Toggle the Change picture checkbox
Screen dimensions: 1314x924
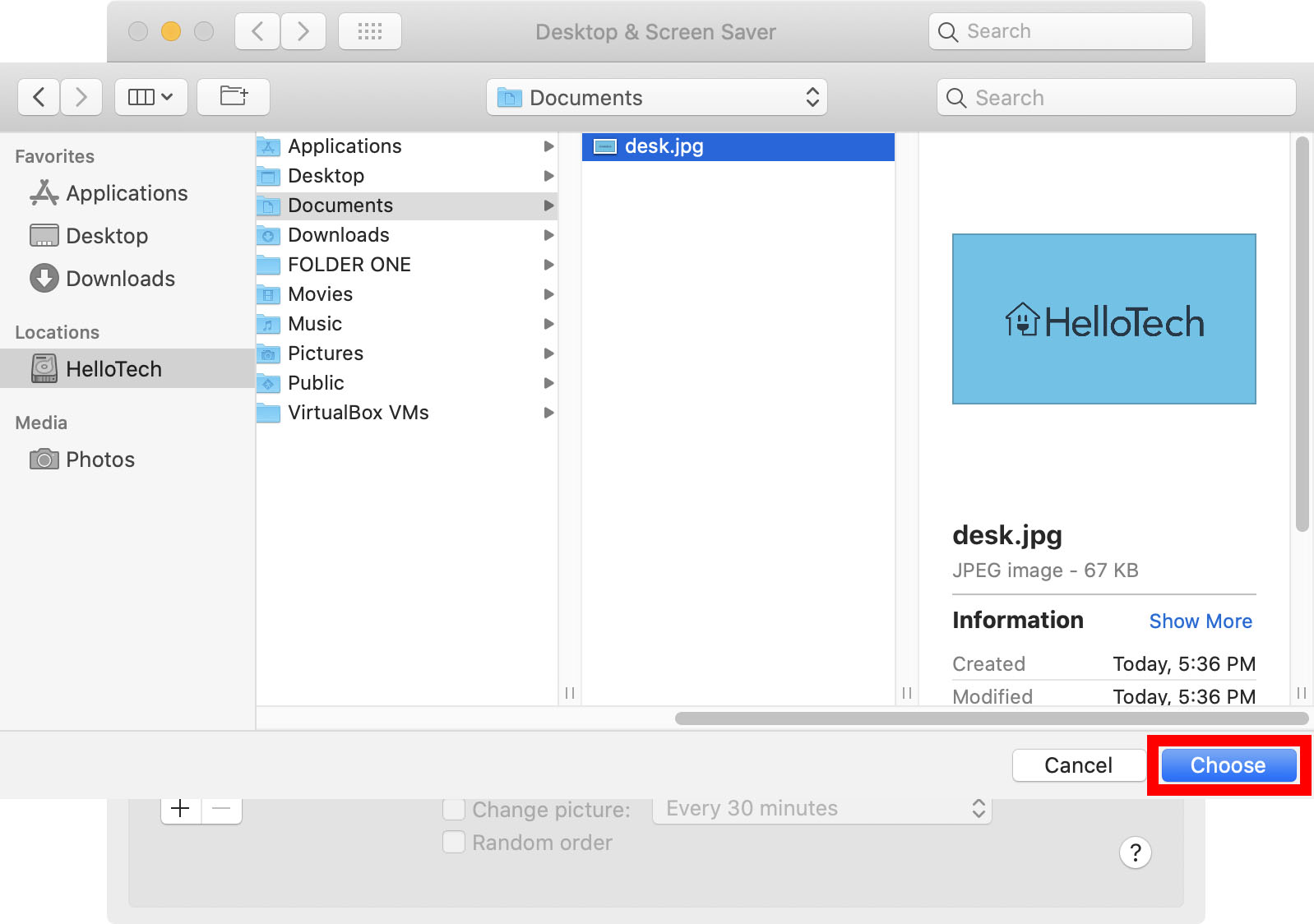tap(454, 810)
